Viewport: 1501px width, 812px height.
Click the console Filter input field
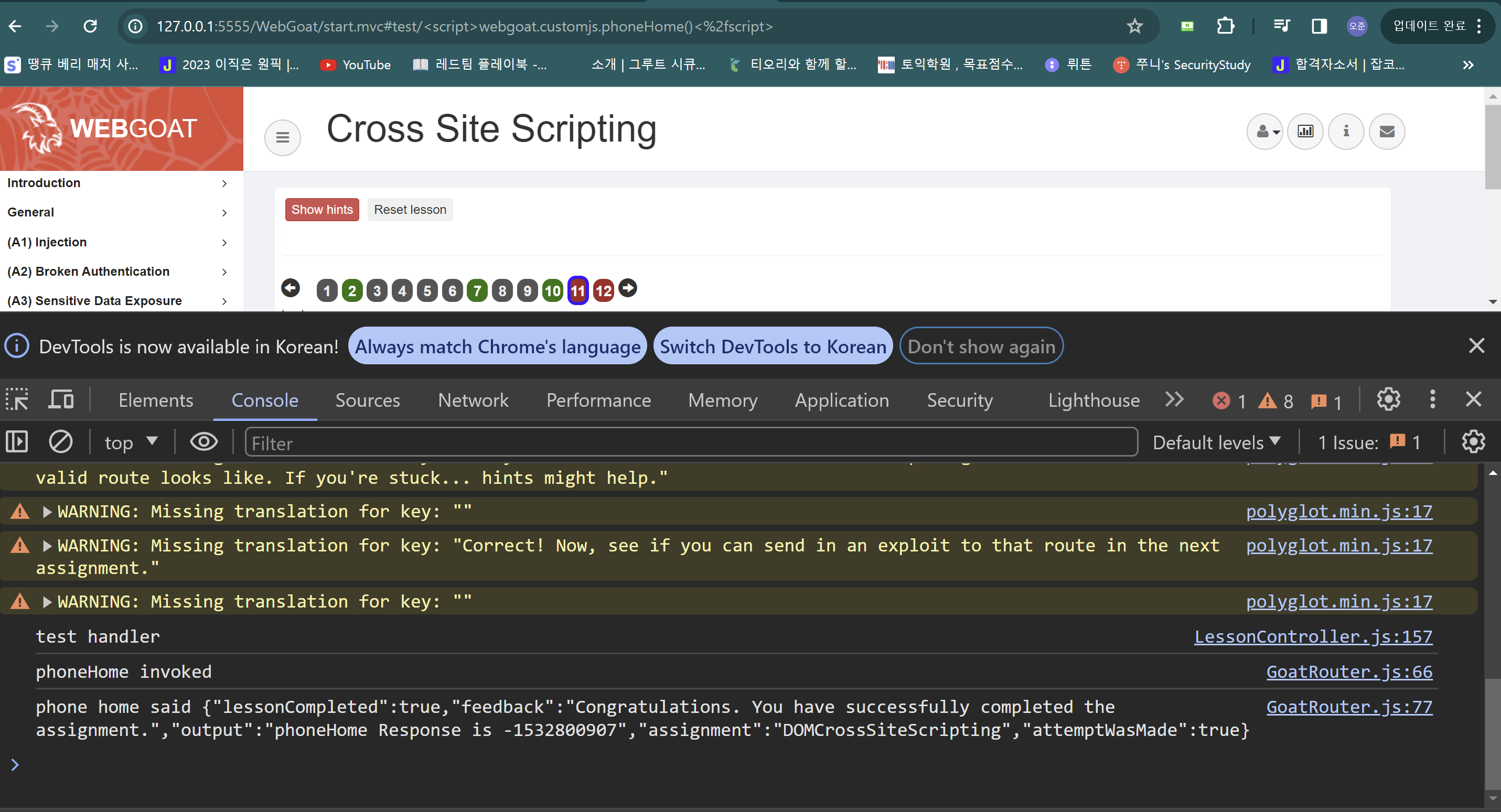(691, 443)
